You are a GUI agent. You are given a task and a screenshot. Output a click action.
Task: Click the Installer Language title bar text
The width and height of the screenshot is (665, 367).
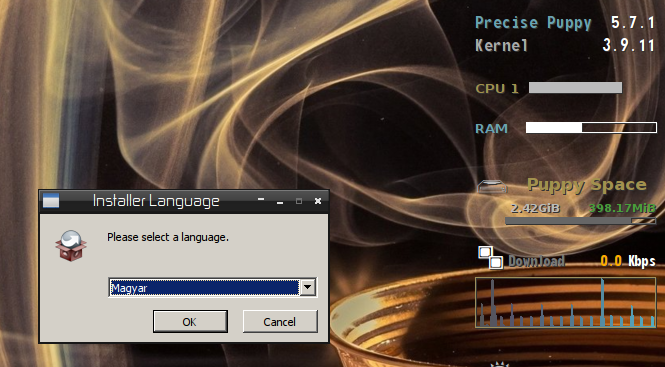156,201
